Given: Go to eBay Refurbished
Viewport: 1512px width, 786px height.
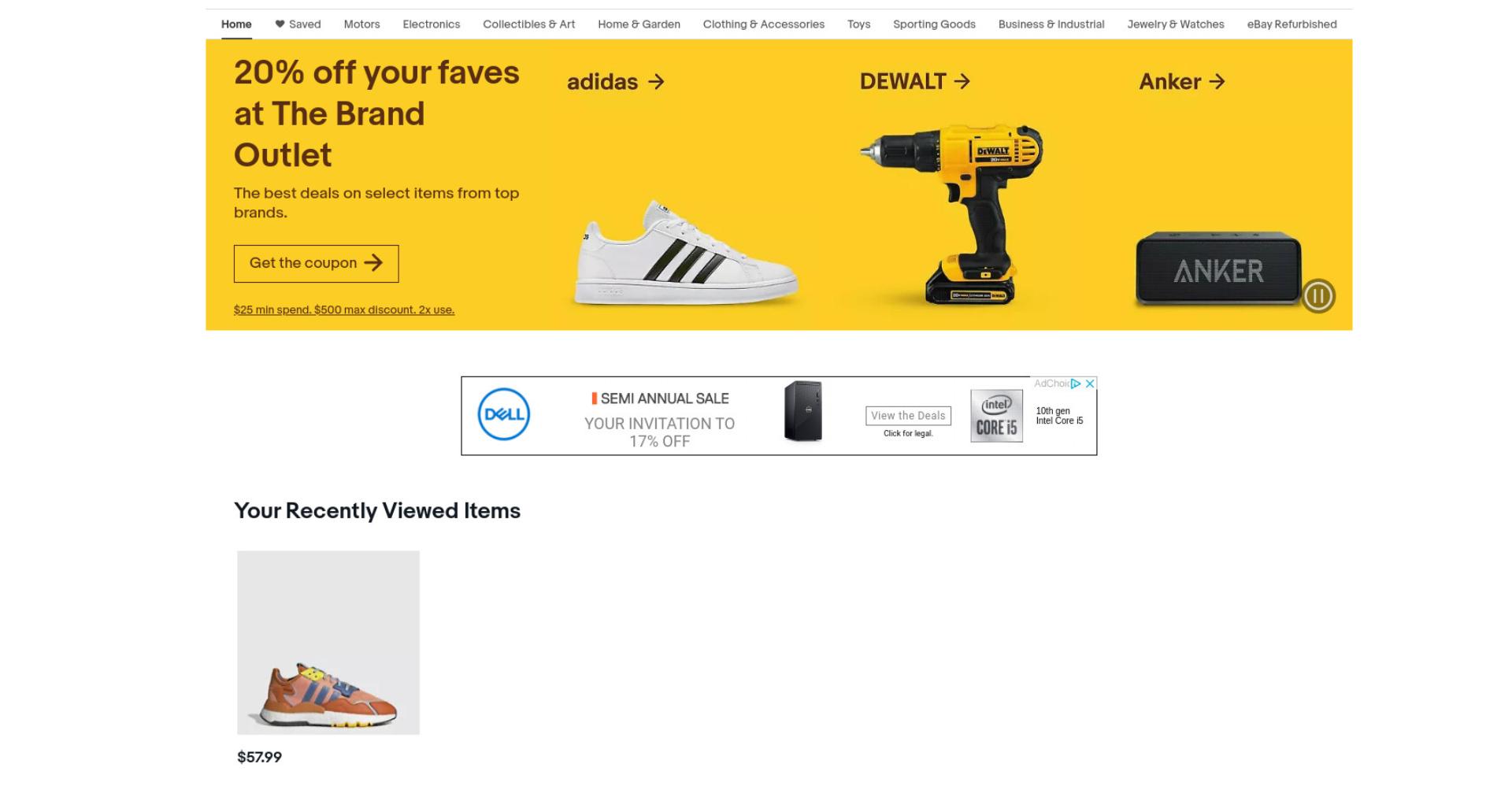Looking at the screenshot, I should [x=1291, y=24].
